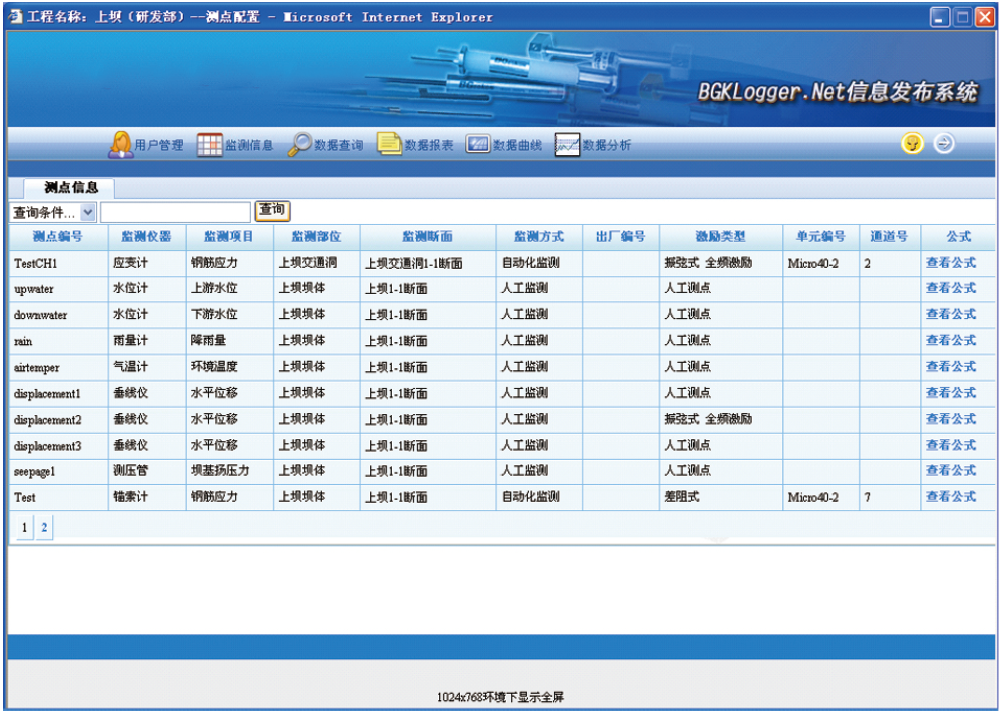Screen dimensions: 1002x715
Task: Click the yellow help bulb icon
Action: (x=912, y=143)
